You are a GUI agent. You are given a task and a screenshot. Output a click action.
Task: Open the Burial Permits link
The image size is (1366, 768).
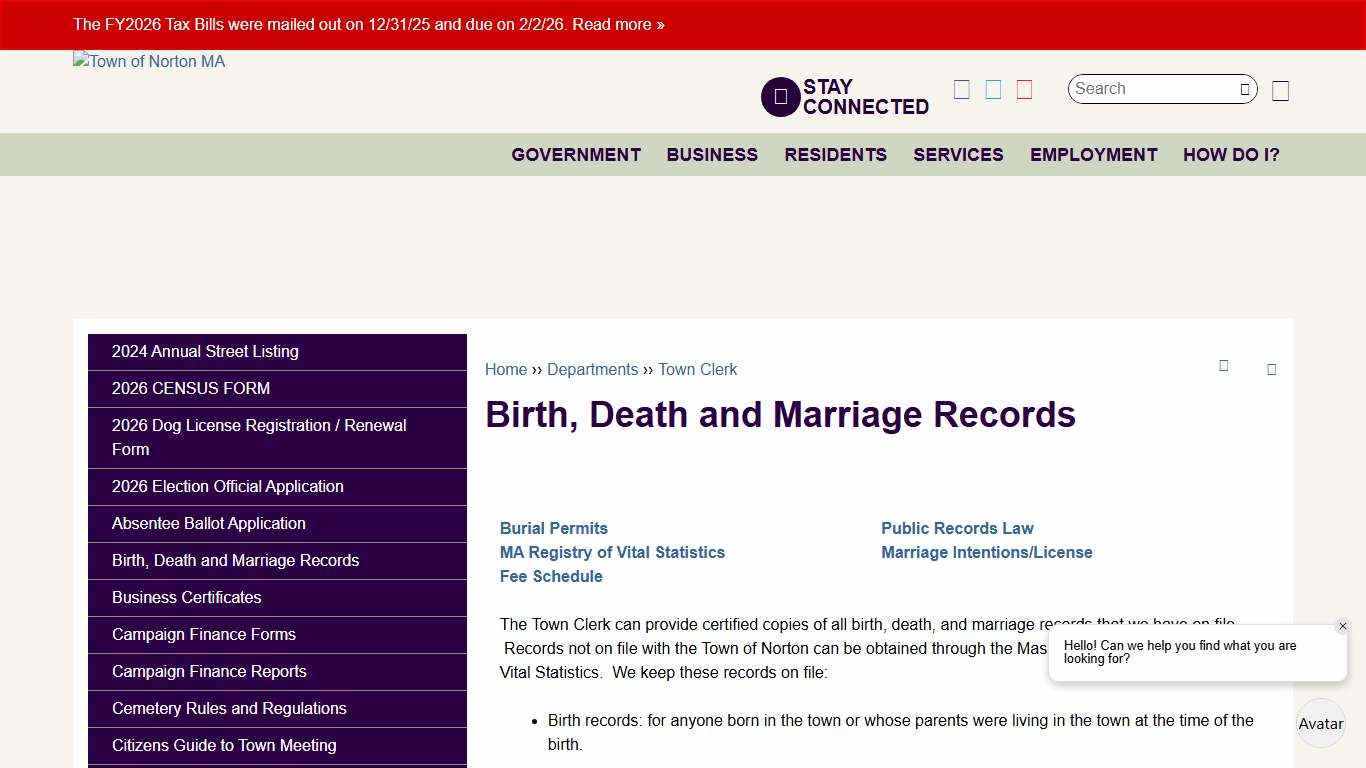pyautogui.click(x=553, y=528)
